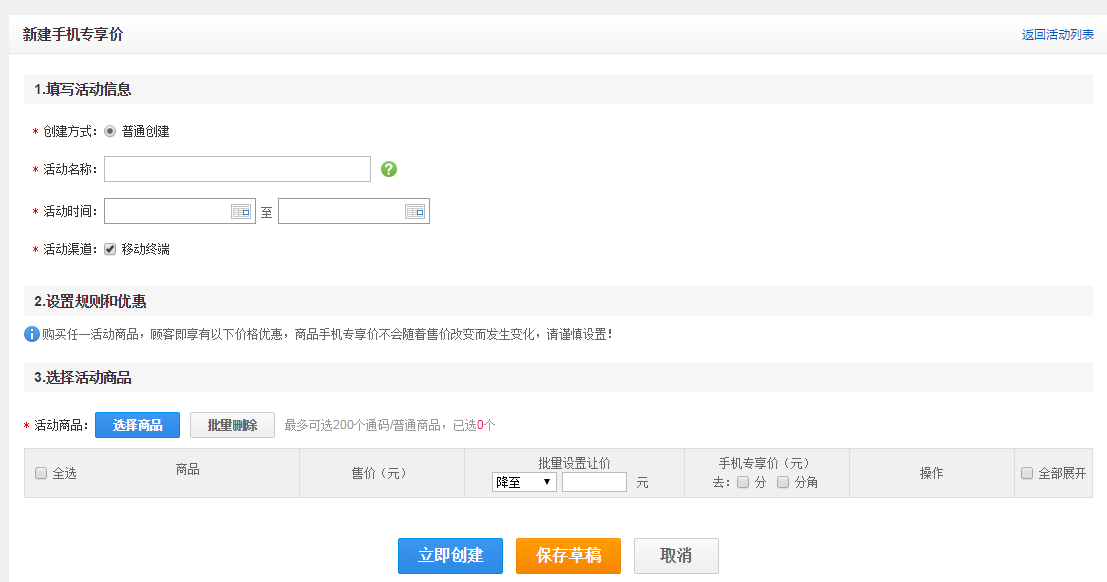Click the 批量删除 button
The width and height of the screenshot is (1107, 582).
pos(232,425)
